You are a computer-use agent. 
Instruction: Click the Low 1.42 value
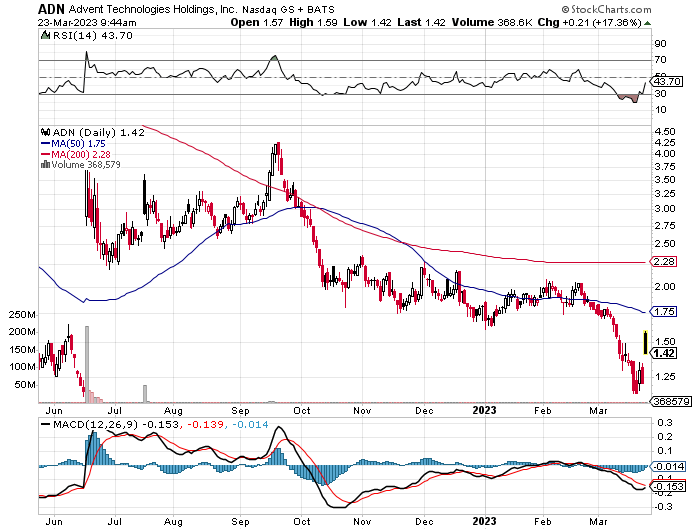pos(367,23)
